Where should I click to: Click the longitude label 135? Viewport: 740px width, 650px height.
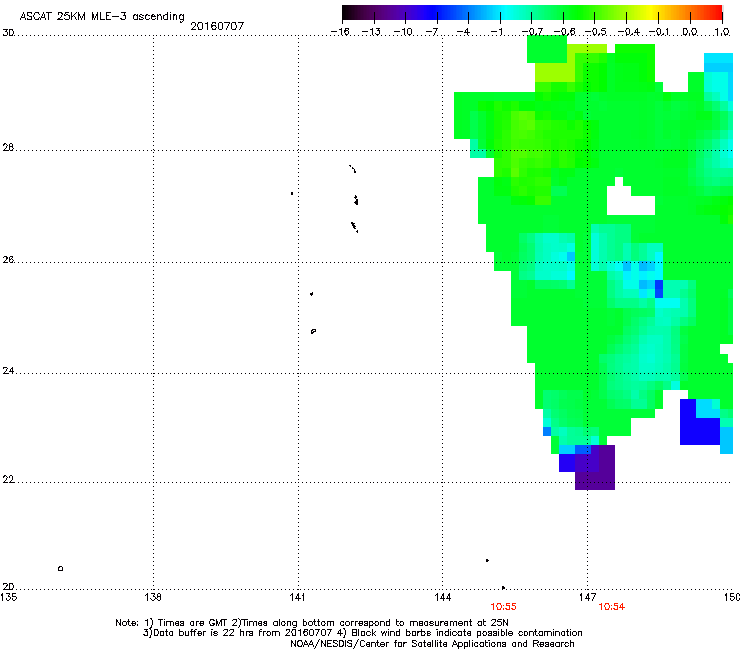click(8, 597)
